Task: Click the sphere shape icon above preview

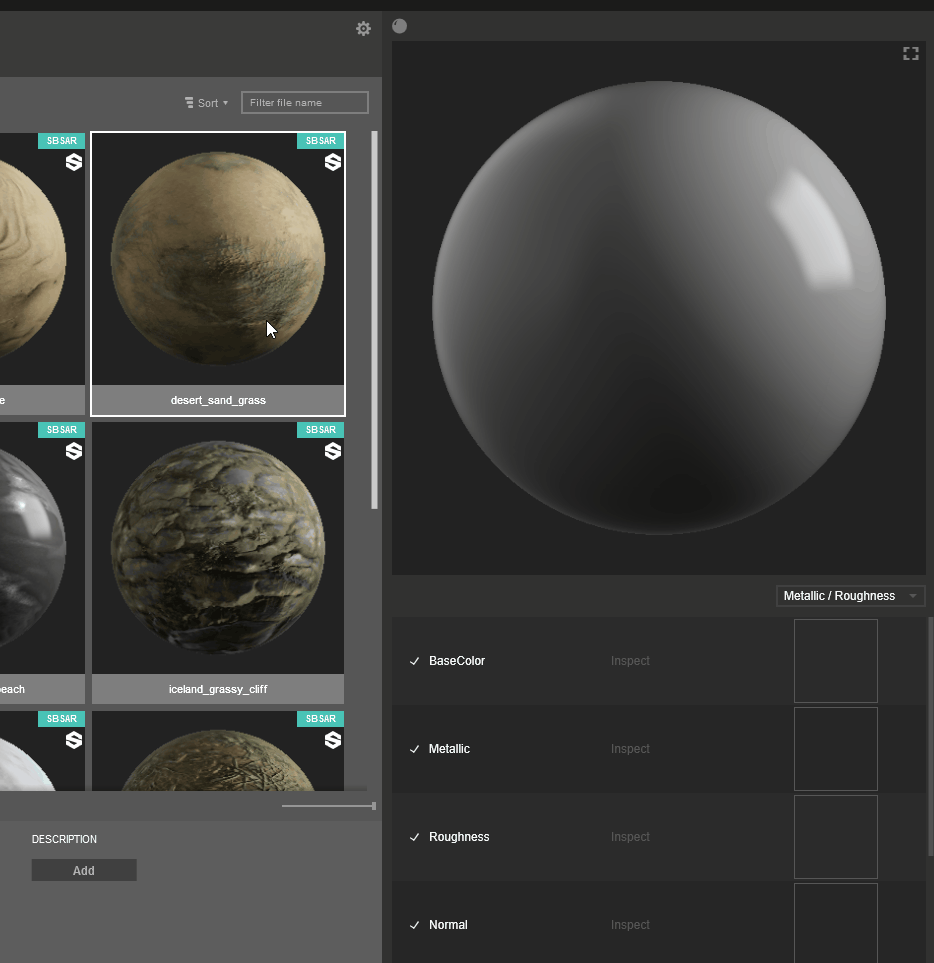Action: pyautogui.click(x=400, y=26)
